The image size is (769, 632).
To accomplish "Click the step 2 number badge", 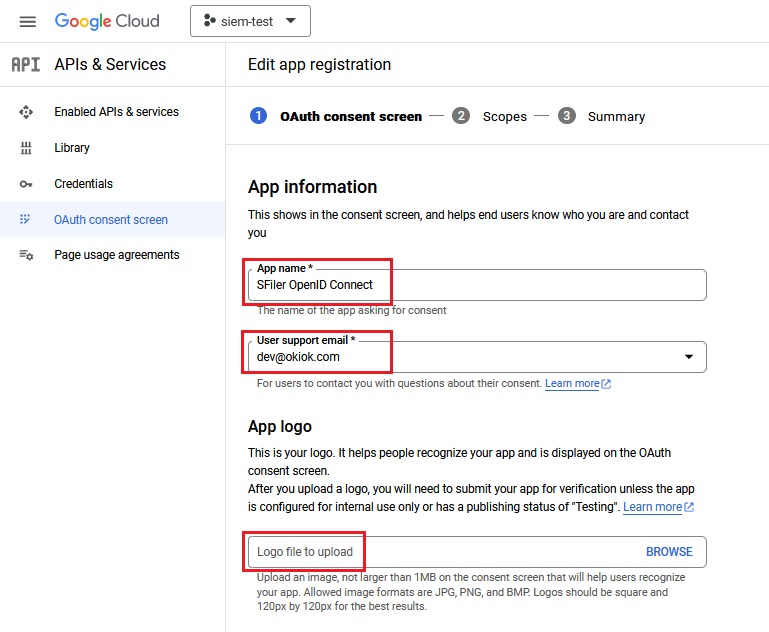I will click(x=461, y=116).
